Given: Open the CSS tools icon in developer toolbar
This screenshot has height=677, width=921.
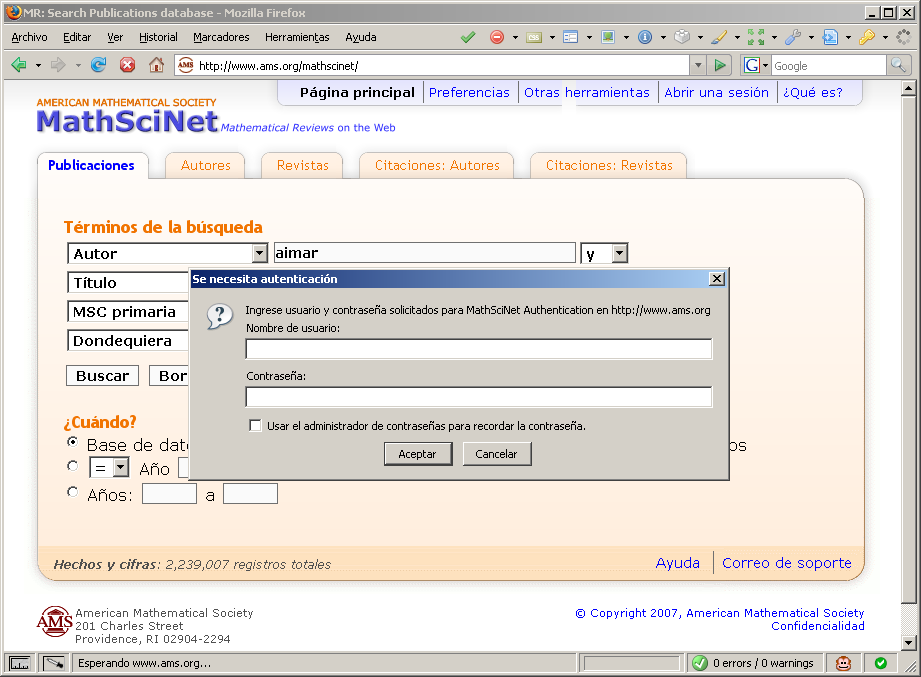Looking at the screenshot, I should [534, 37].
